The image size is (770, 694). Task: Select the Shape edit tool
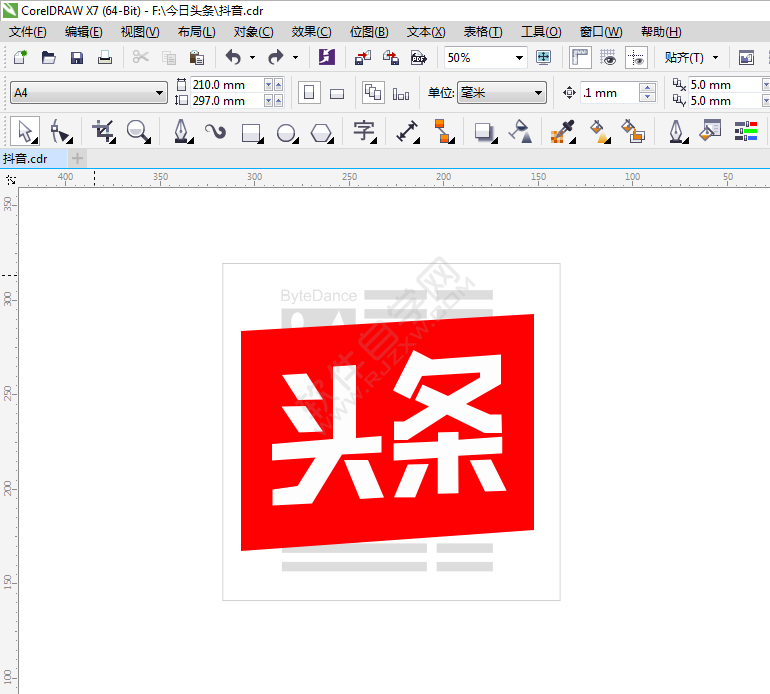pyautogui.click(x=61, y=132)
